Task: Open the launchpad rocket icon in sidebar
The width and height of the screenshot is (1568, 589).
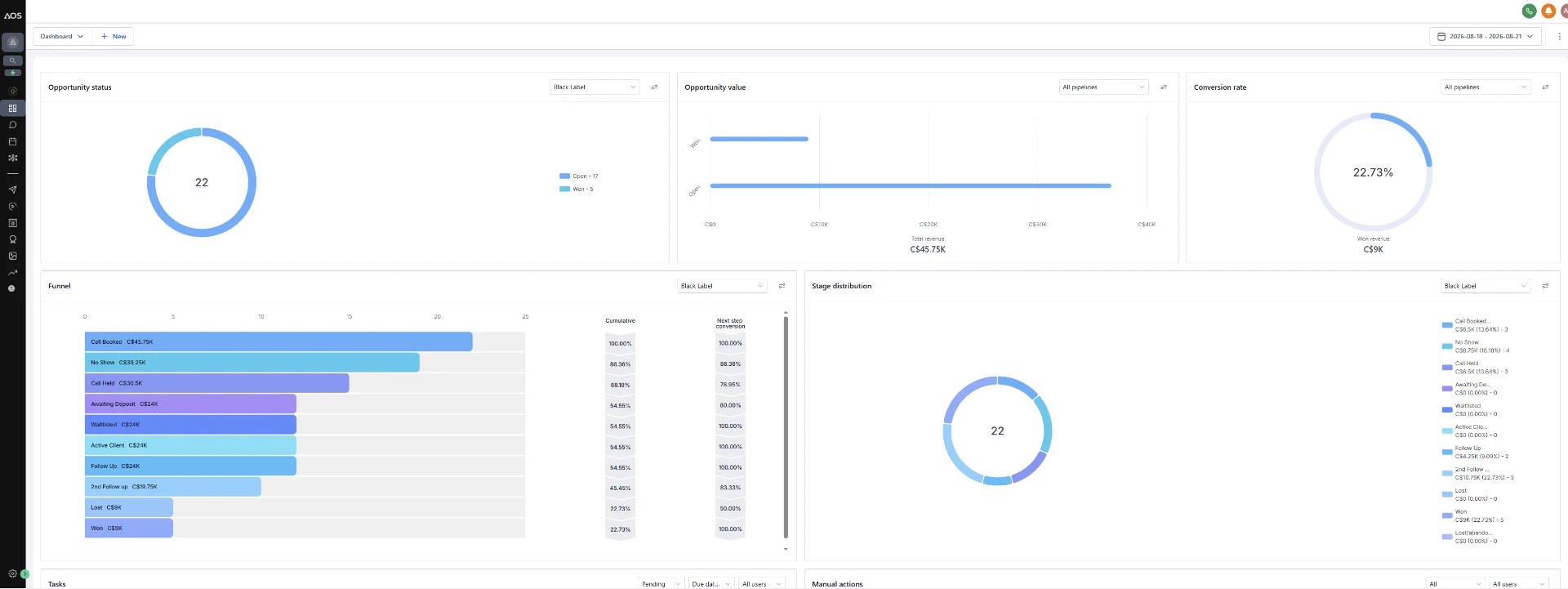Action: (12, 91)
